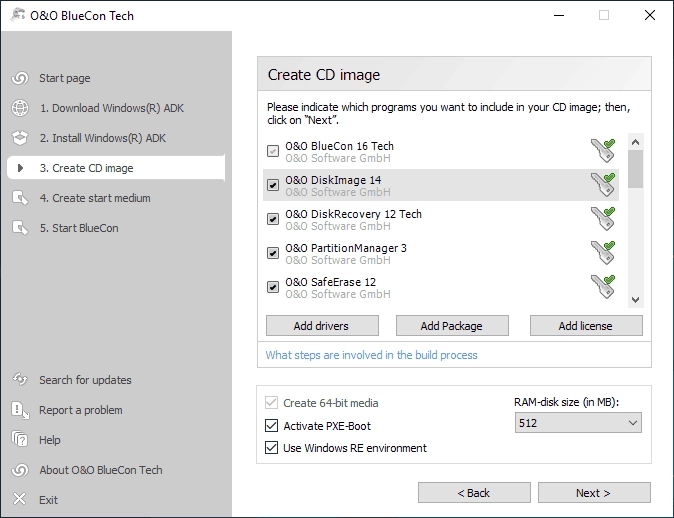Close the O&O BlueCon Tech window
The width and height of the screenshot is (674, 518).
pyautogui.click(x=650, y=15)
